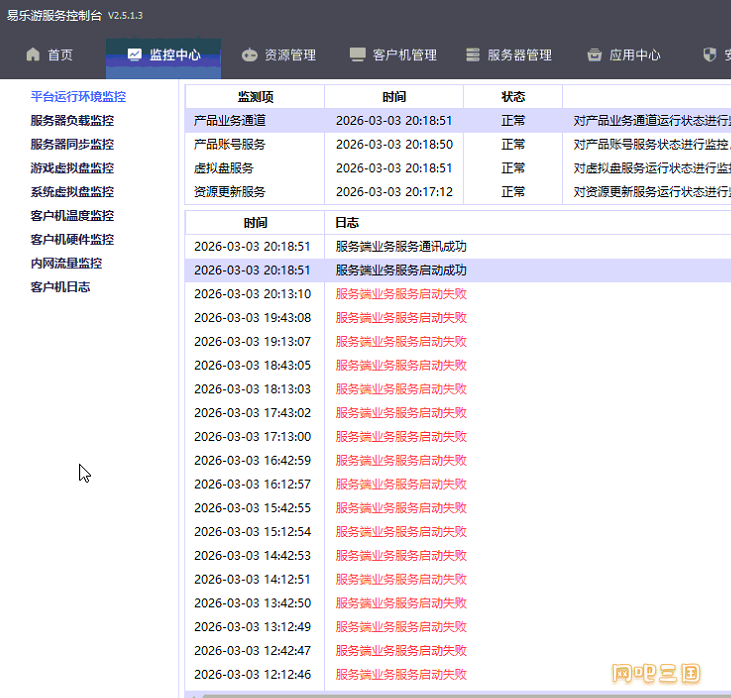The width and height of the screenshot is (731, 698).
Task: Open 内网流量监控 in sidebar
Action: (x=66, y=263)
